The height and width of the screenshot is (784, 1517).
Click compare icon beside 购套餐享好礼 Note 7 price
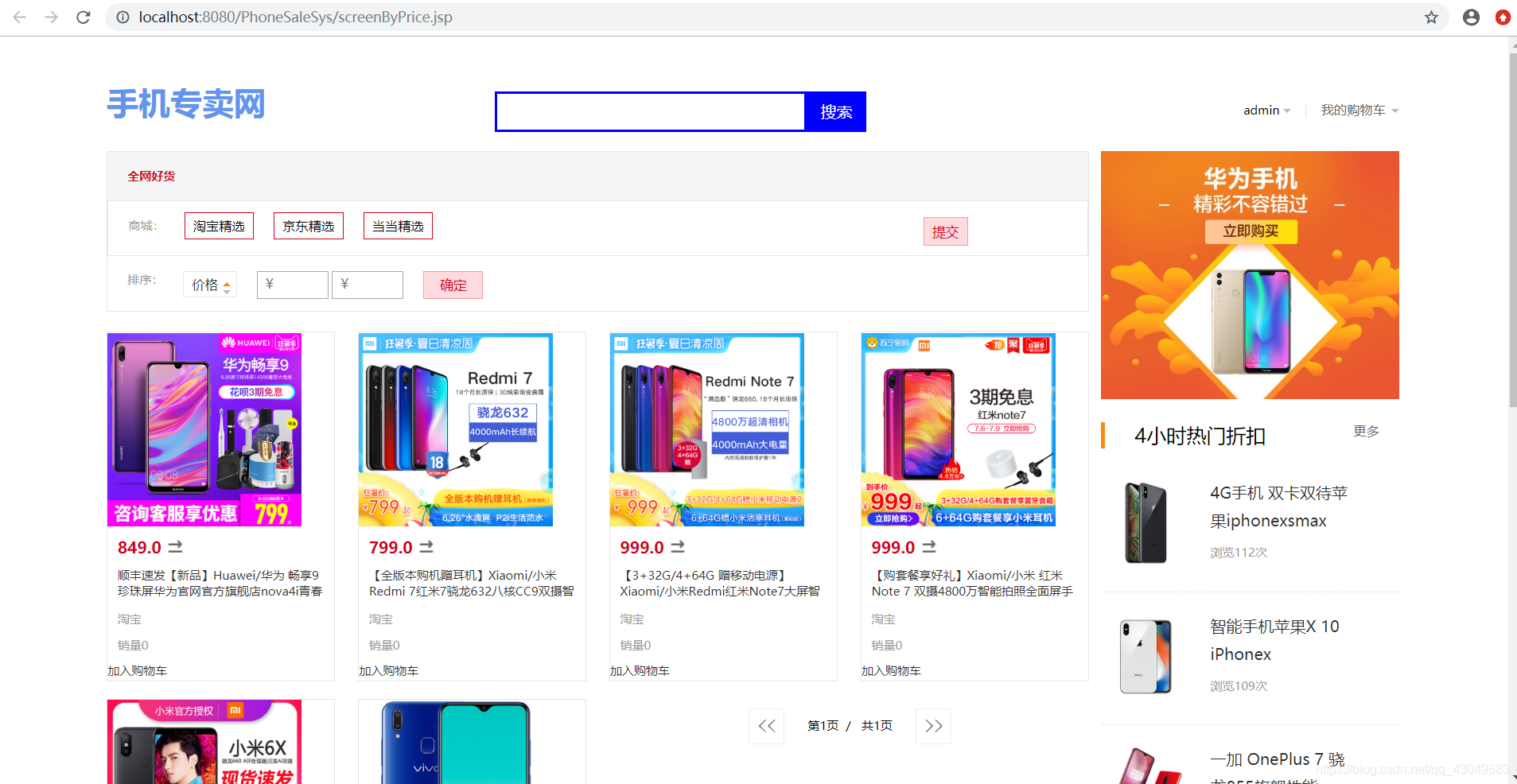pyautogui.click(x=929, y=547)
